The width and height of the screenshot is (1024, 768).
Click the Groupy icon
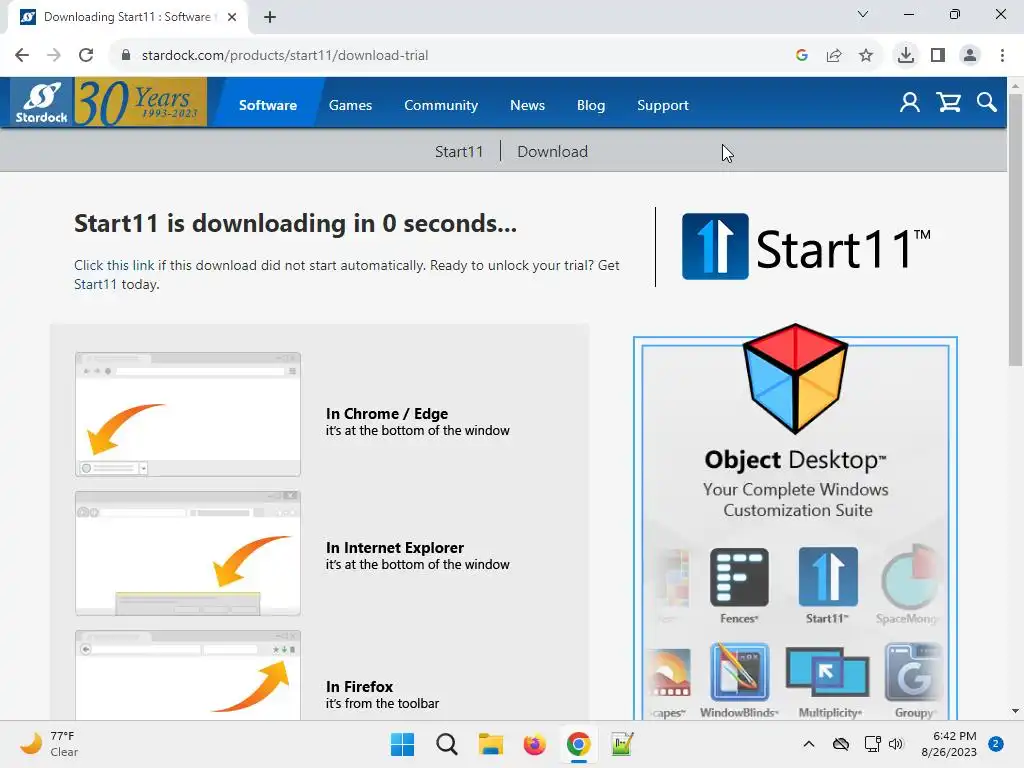(914, 672)
